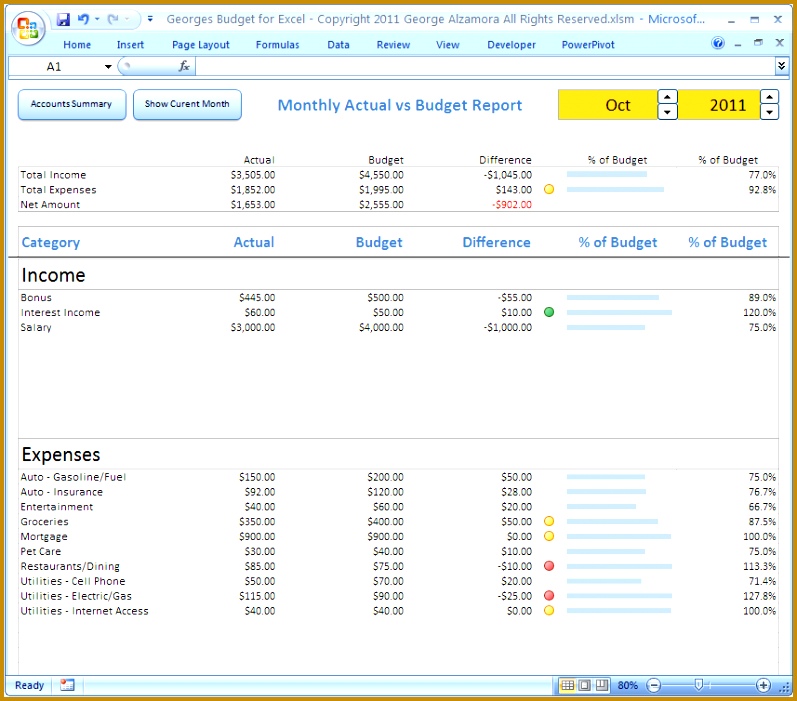Click the Show Curent Month button
Screen dimensions: 797x701
187,104
